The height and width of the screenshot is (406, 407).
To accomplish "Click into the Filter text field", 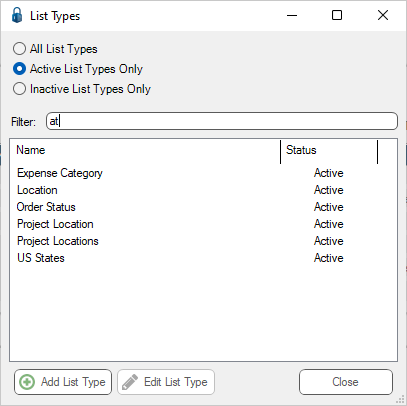I will [222, 121].
